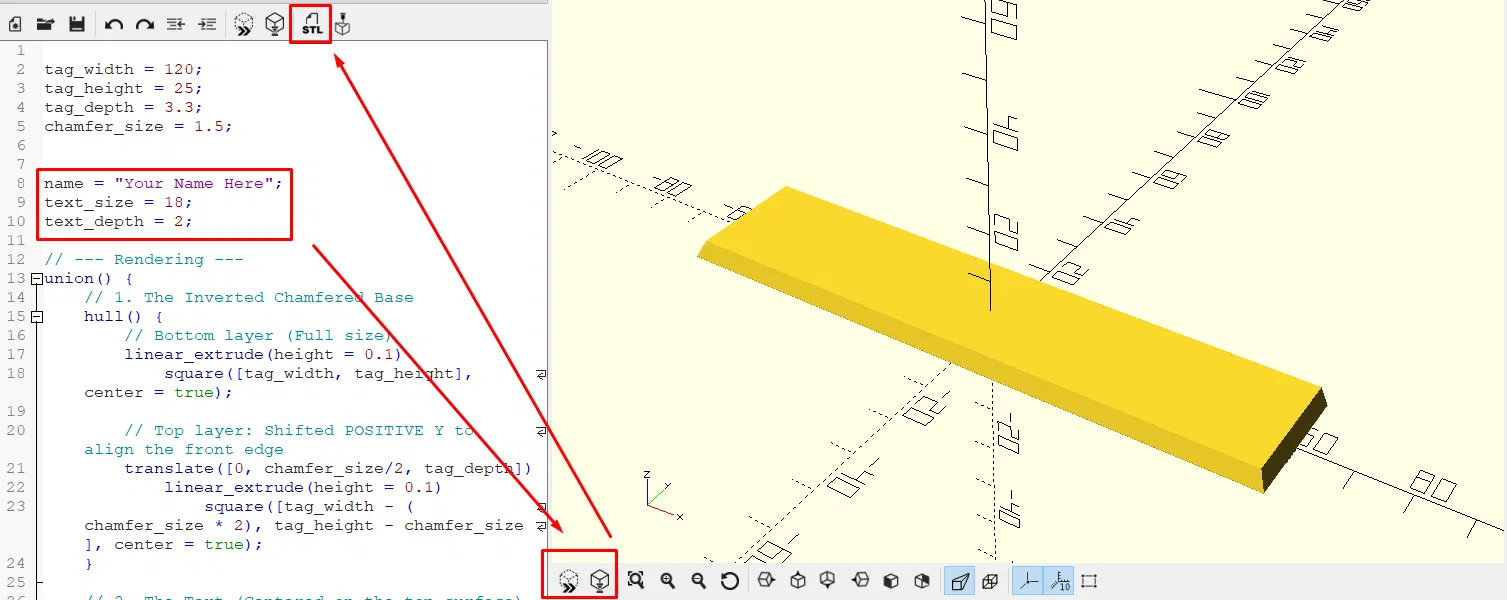This screenshot has width=1507, height=600.
Task: Click the line 'text_size = 18;'
Action: (118, 203)
